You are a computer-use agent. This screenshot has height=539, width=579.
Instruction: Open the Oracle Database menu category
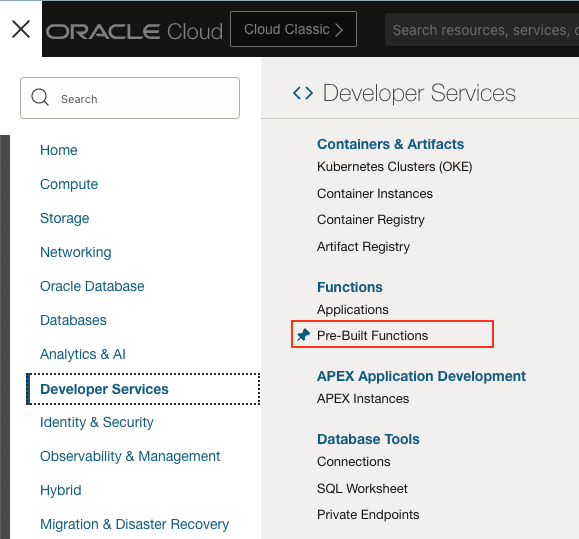click(92, 286)
